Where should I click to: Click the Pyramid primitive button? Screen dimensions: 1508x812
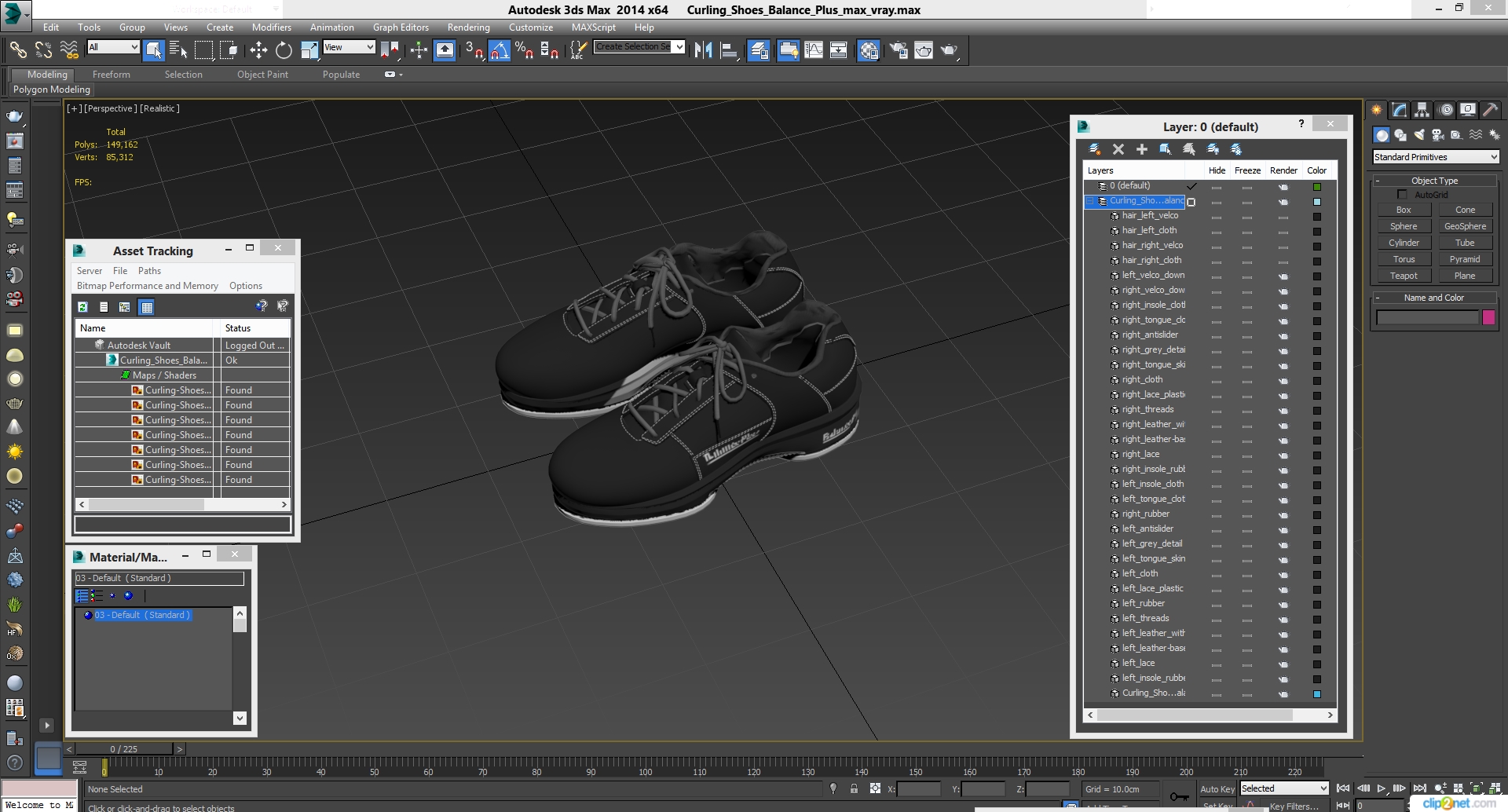point(1465,259)
